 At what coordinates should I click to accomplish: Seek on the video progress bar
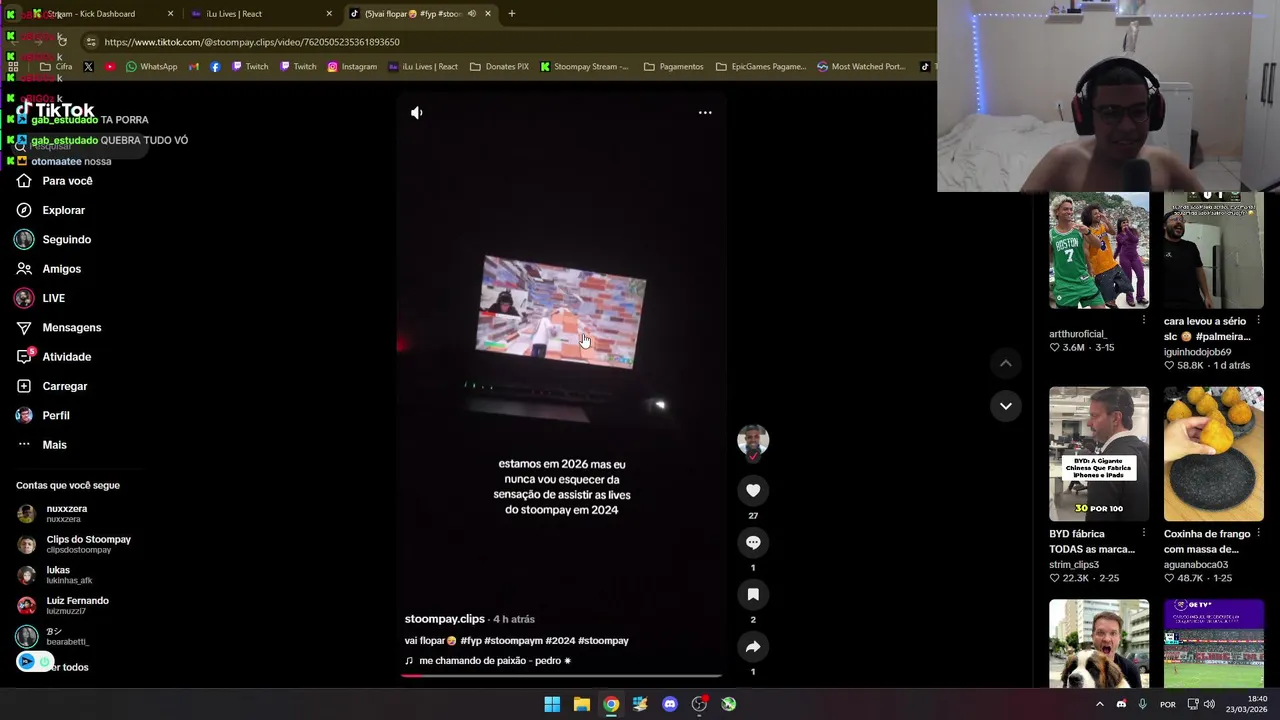tap(561, 675)
